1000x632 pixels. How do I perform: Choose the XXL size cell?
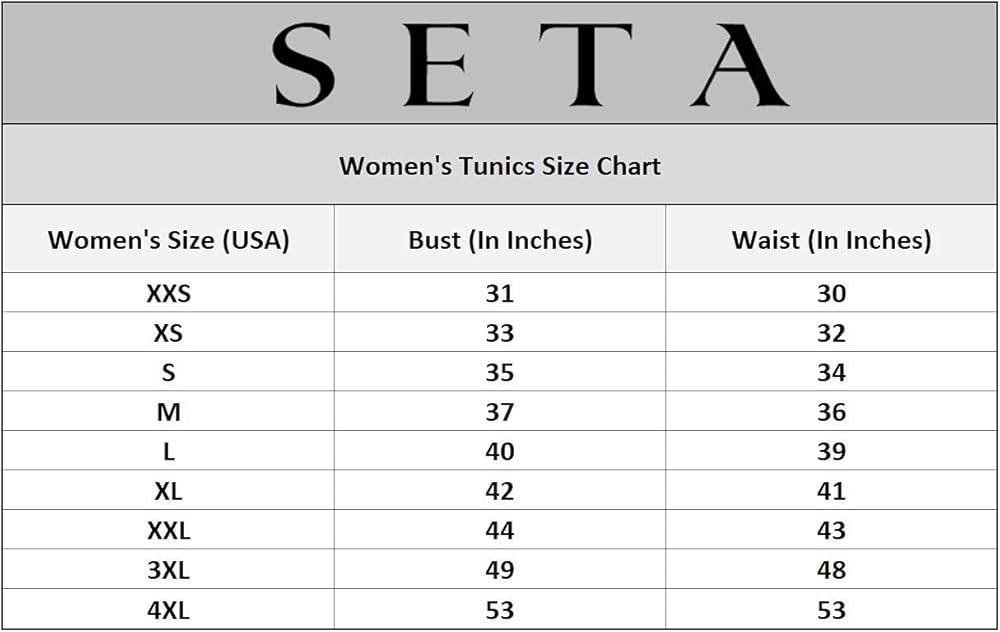point(168,530)
